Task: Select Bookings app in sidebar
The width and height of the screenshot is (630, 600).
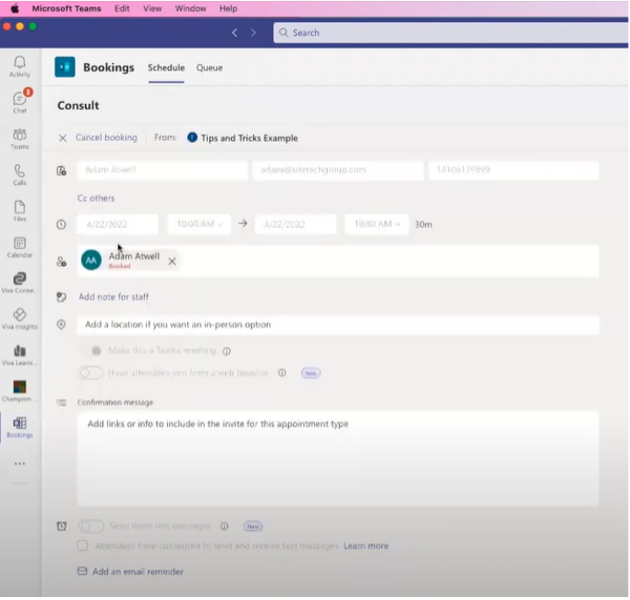Action: (20, 427)
